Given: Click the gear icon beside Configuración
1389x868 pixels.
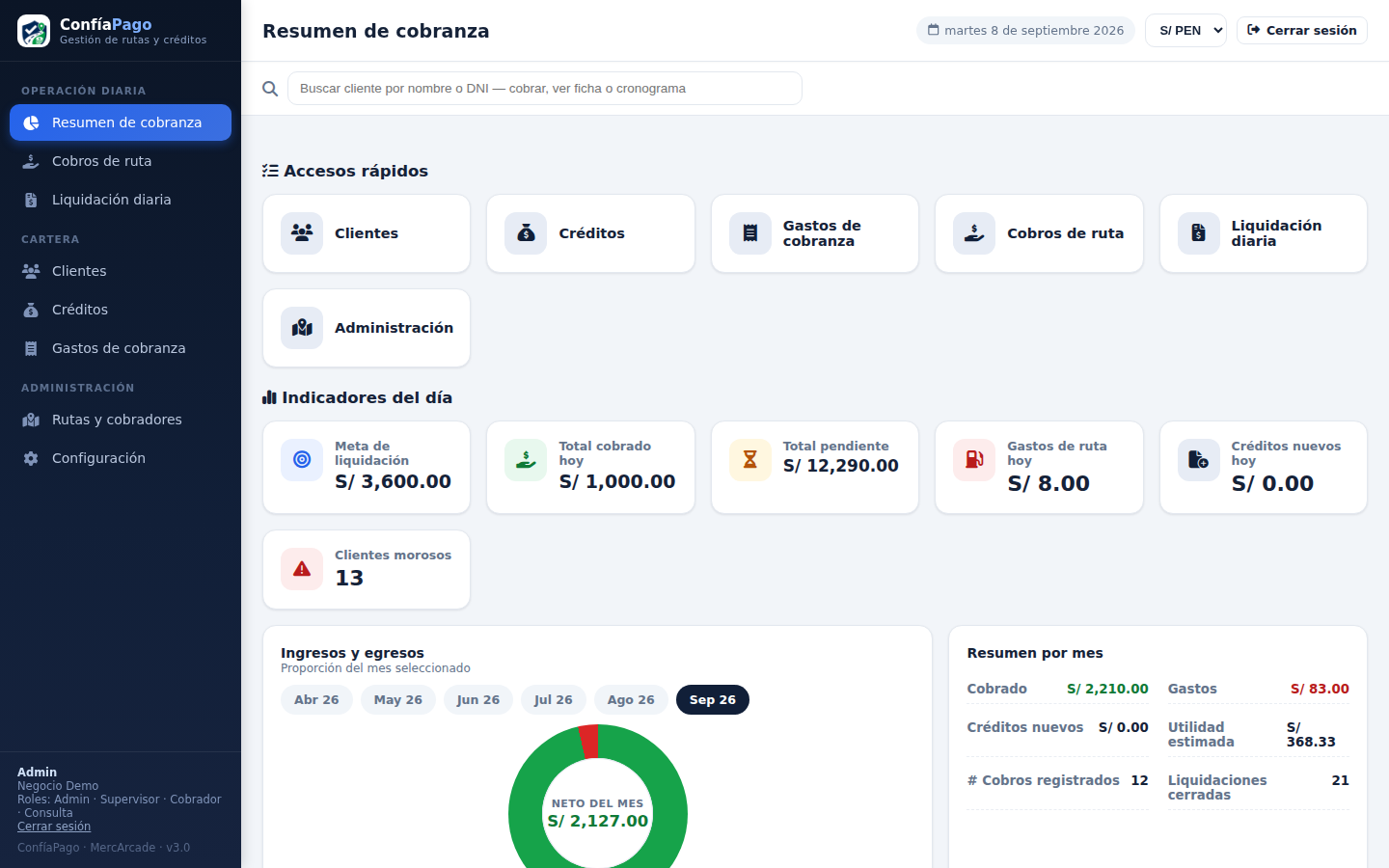Looking at the screenshot, I should pos(31,458).
